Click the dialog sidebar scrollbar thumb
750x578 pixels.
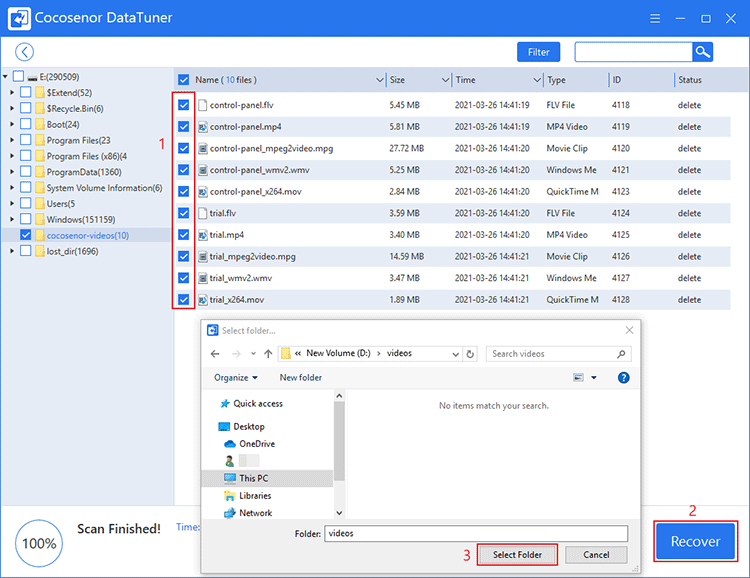(339, 440)
